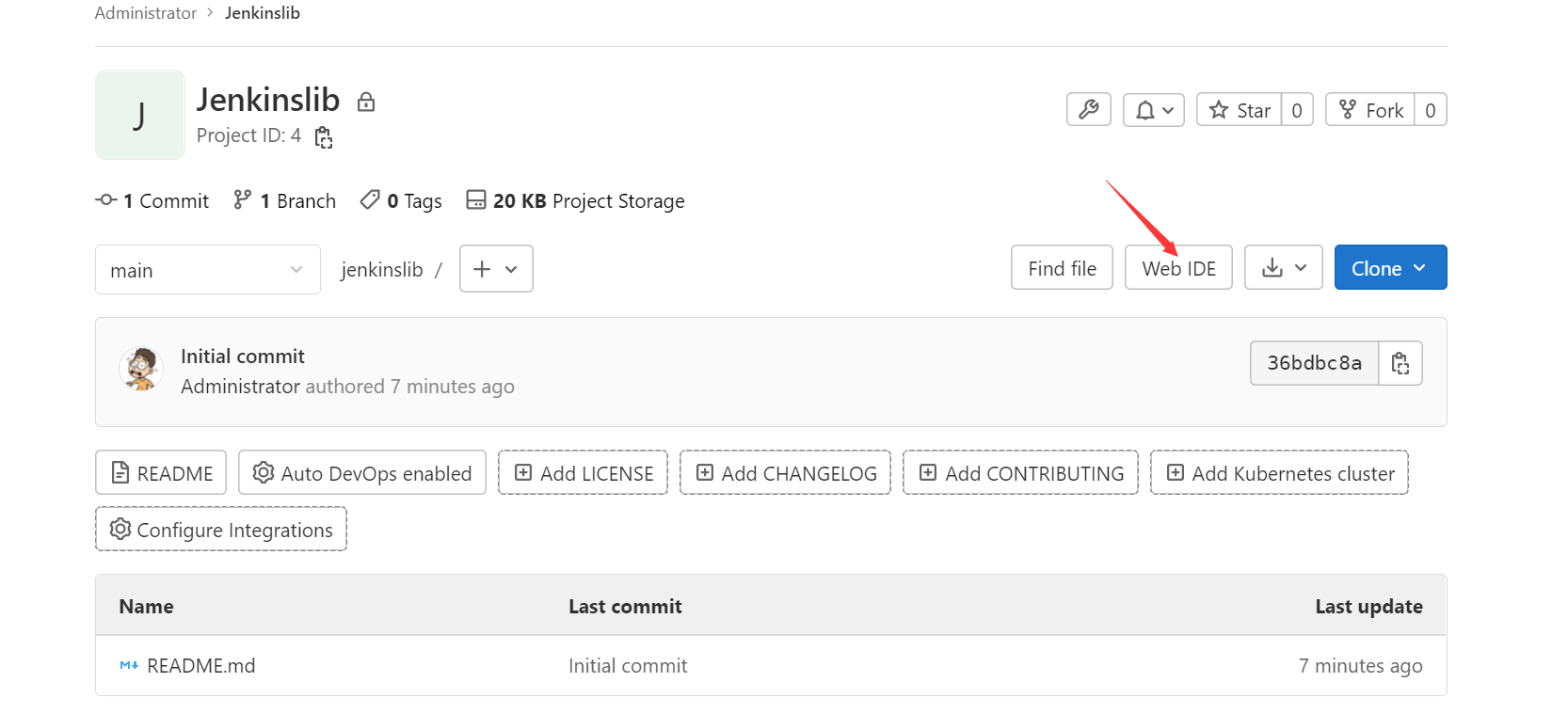Image resolution: width=1568 pixels, height=714 pixels.
Task: Click the README.md markdown file icon
Action: click(129, 666)
